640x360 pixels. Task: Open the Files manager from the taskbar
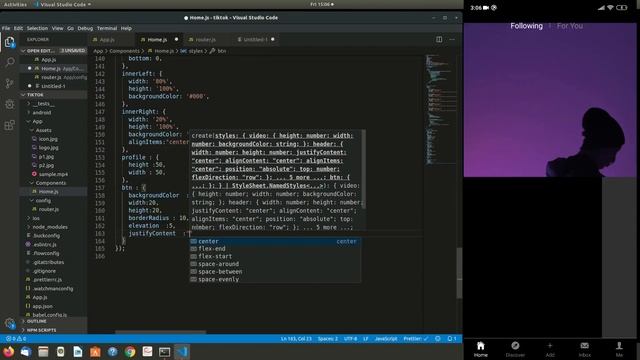[43, 351]
